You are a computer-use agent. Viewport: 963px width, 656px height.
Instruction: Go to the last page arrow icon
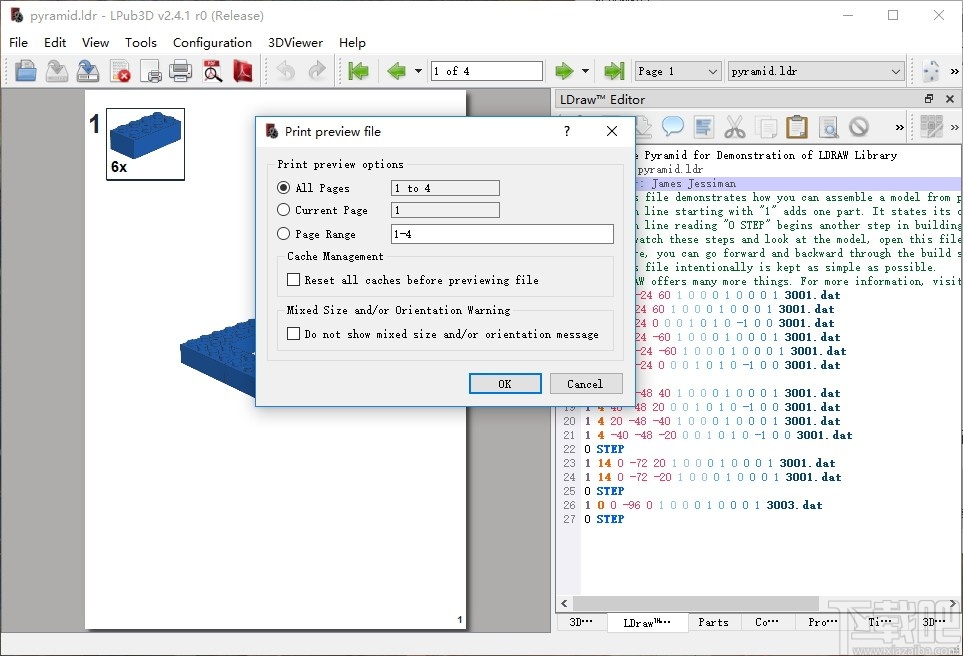coord(614,71)
